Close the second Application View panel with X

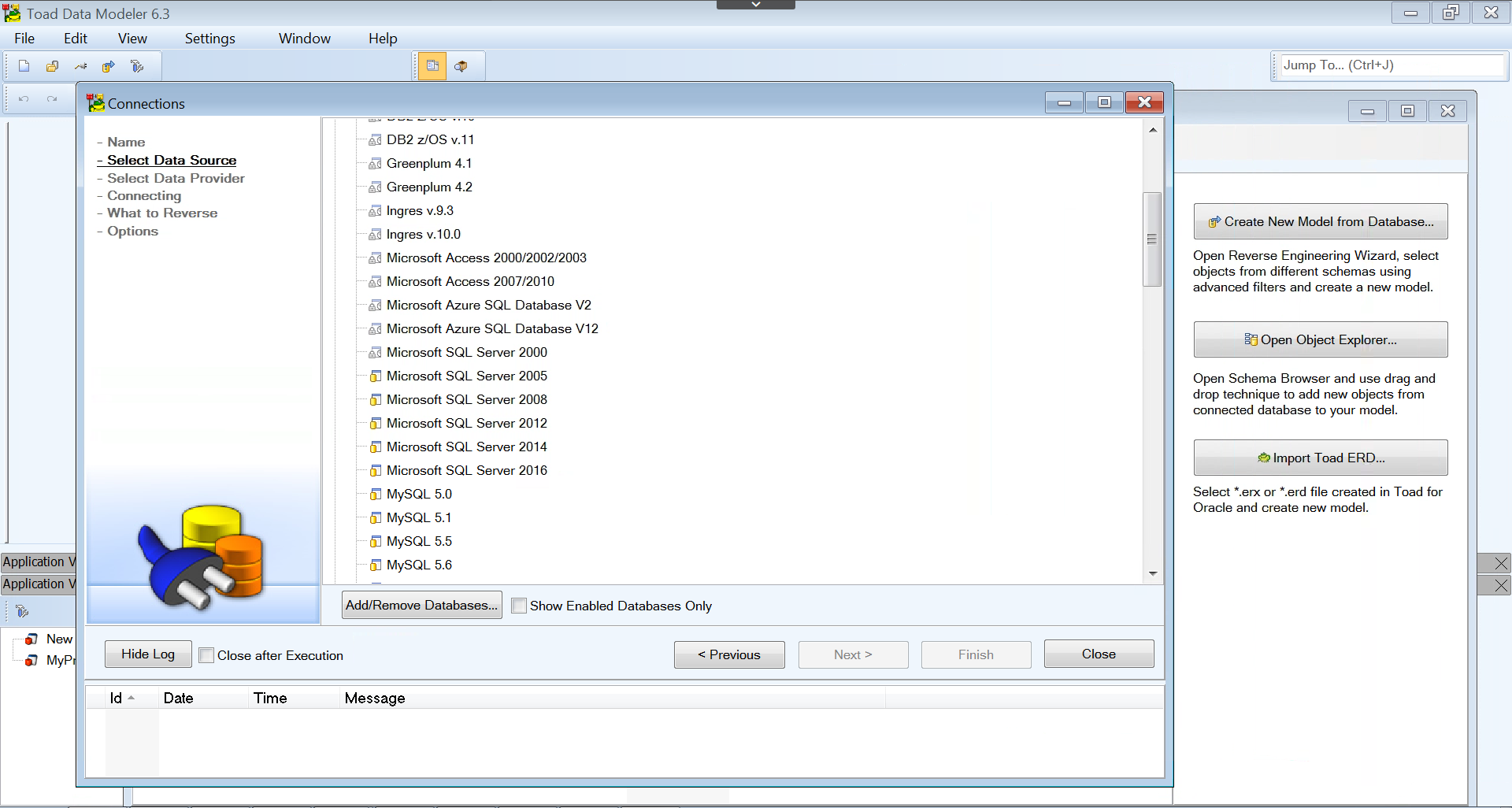click(1501, 585)
